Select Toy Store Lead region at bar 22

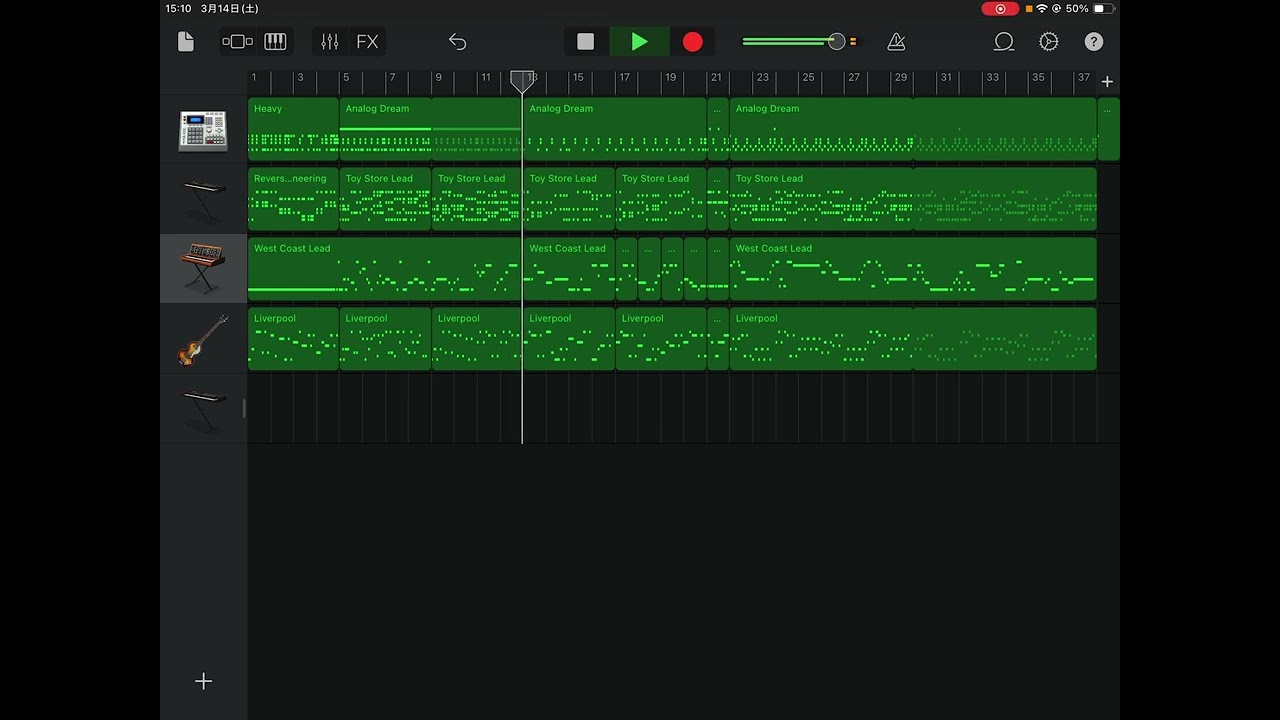coord(913,199)
